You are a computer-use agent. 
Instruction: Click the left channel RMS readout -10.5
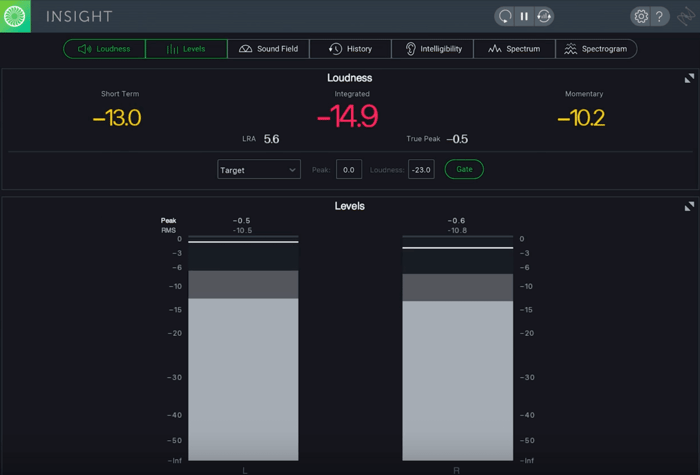pos(242,230)
